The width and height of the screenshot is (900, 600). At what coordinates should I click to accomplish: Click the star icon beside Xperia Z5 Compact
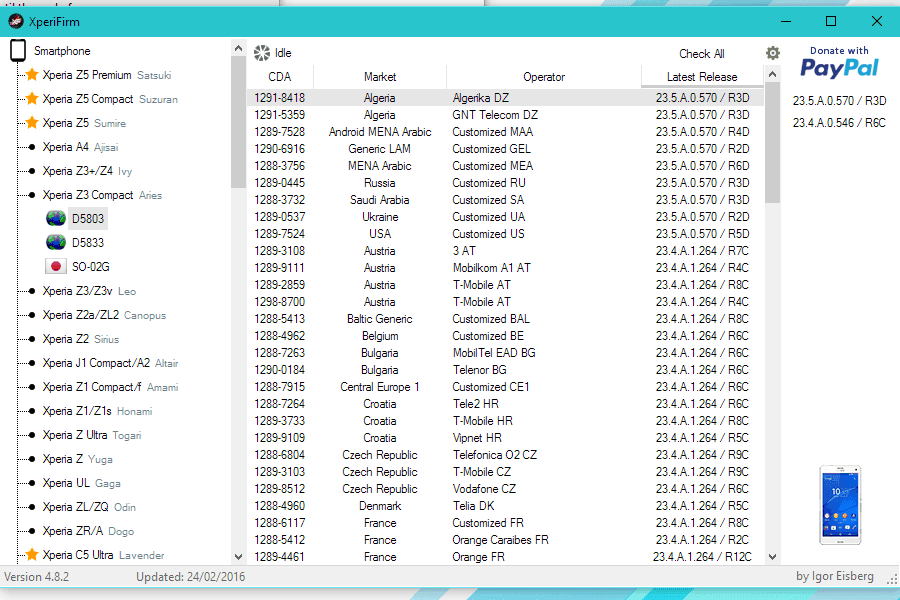[32, 99]
